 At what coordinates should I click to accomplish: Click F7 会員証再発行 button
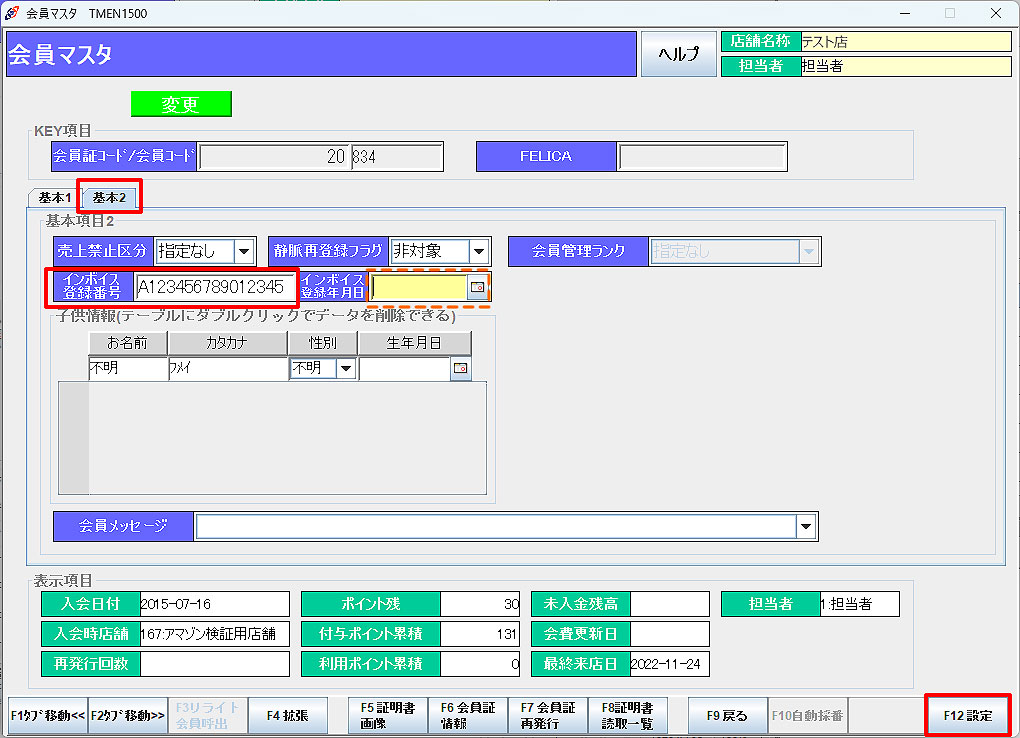548,715
